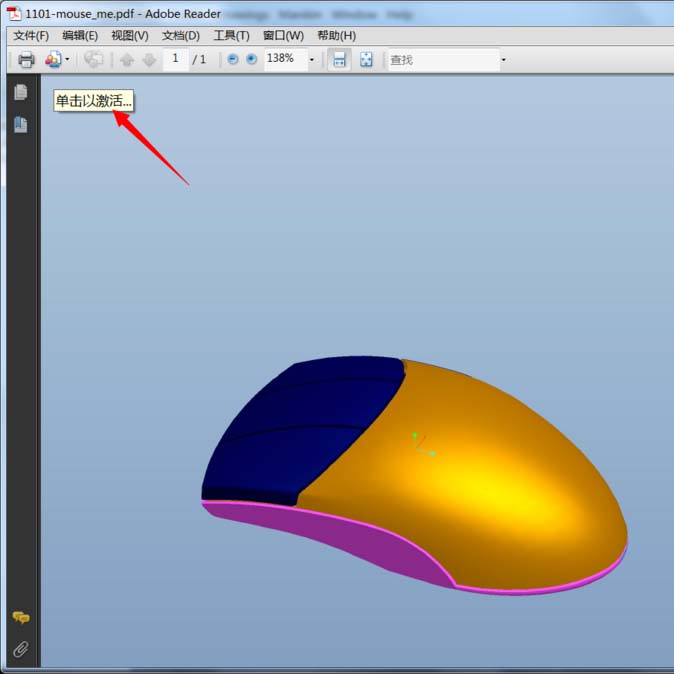674x674 pixels.
Task: Expand the dropdown arrow beside collaborate icon
Action: click(x=67, y=60)
